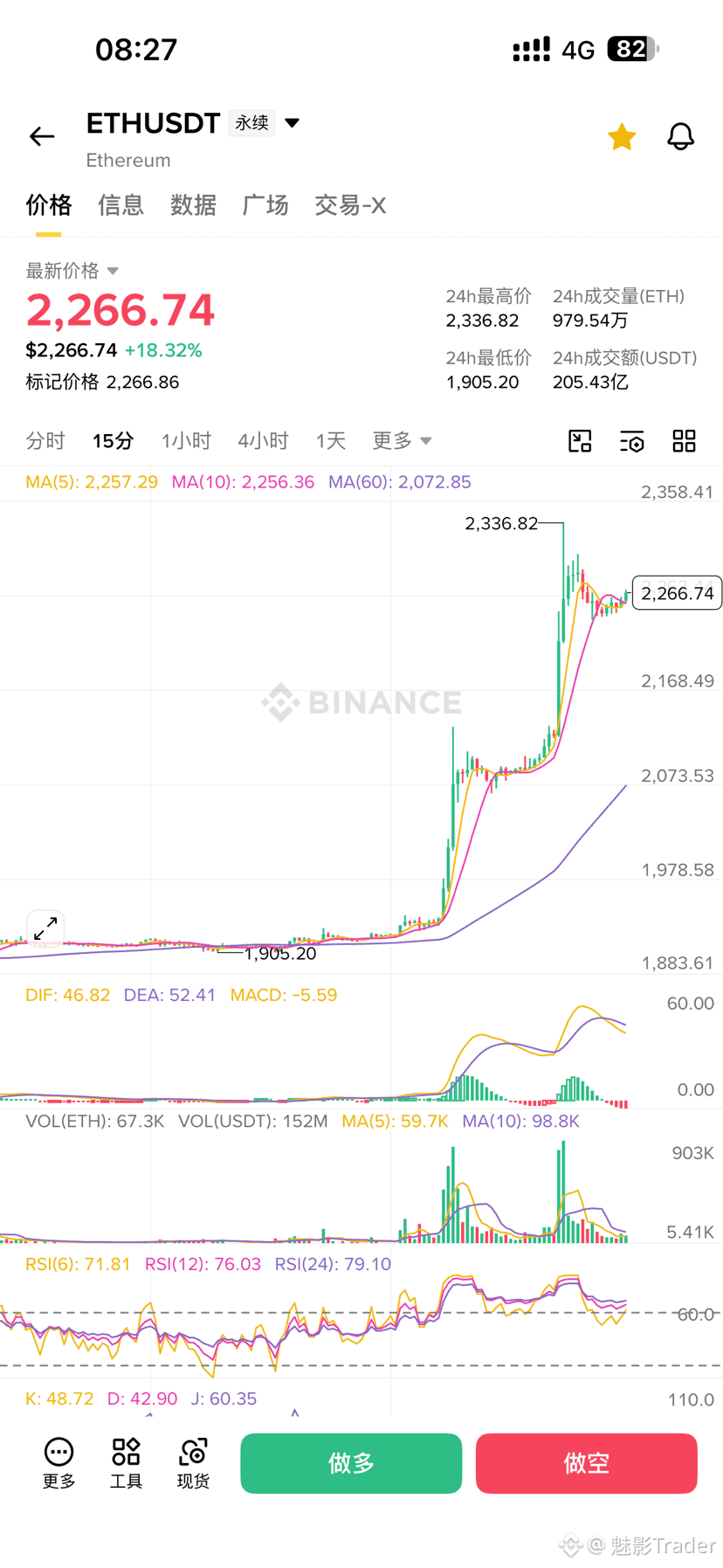Tap the RSI(12): 76.03 label
Image resolution: width=723 pixels, height=1568 pixels.
(203, 1264)
